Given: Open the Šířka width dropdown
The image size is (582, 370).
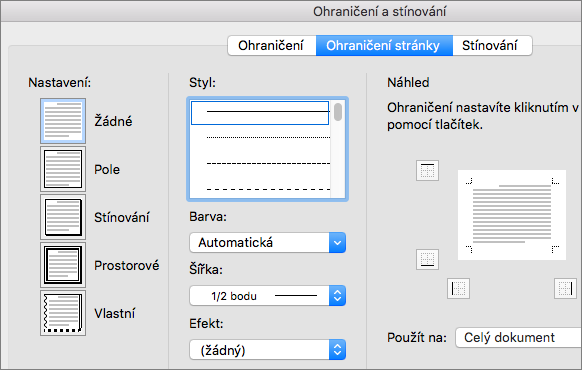Looking at the screenshot, I should coord(267,296).
